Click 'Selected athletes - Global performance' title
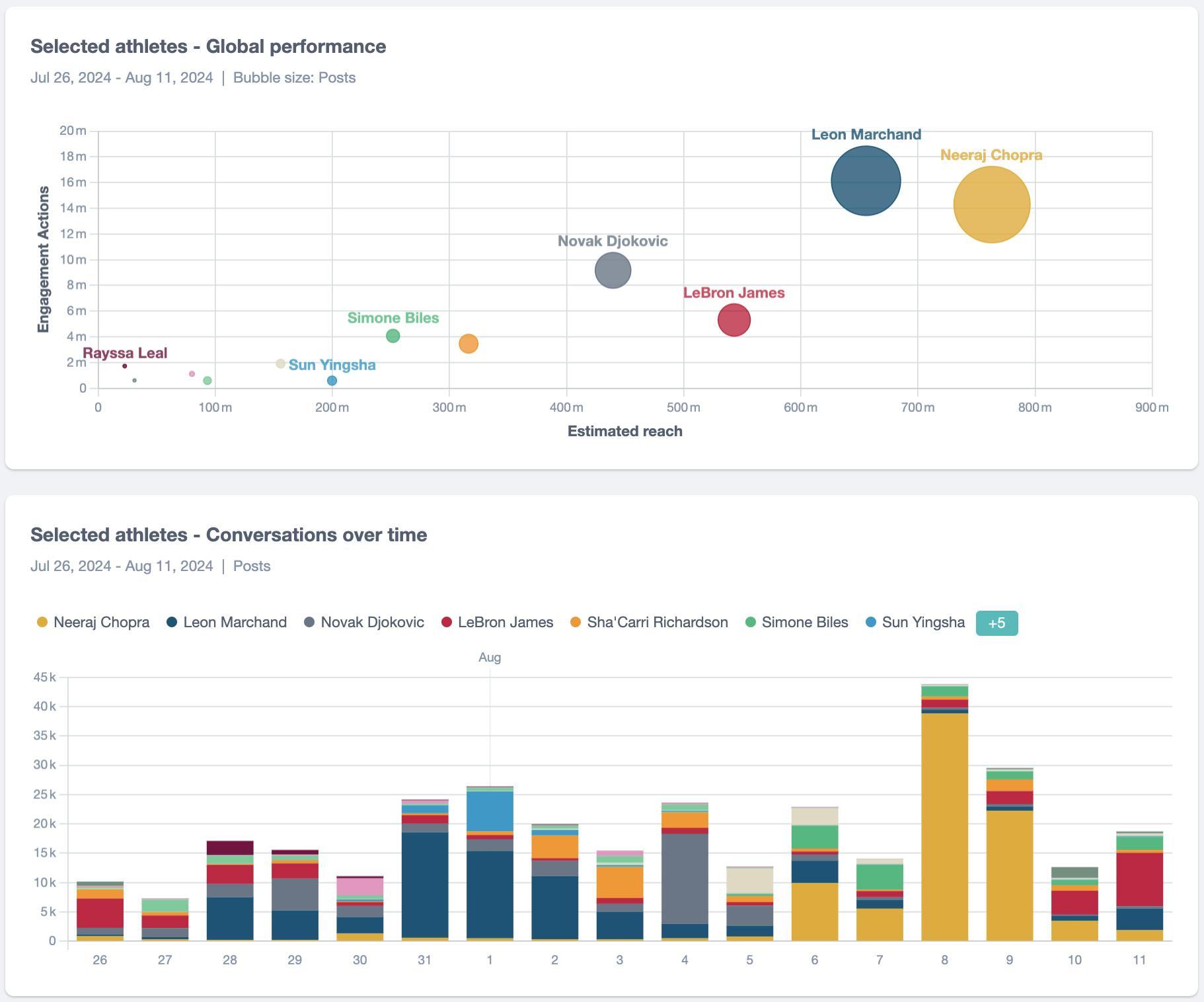Screen dimensions: 1204x1002 (x=208, y=46)
